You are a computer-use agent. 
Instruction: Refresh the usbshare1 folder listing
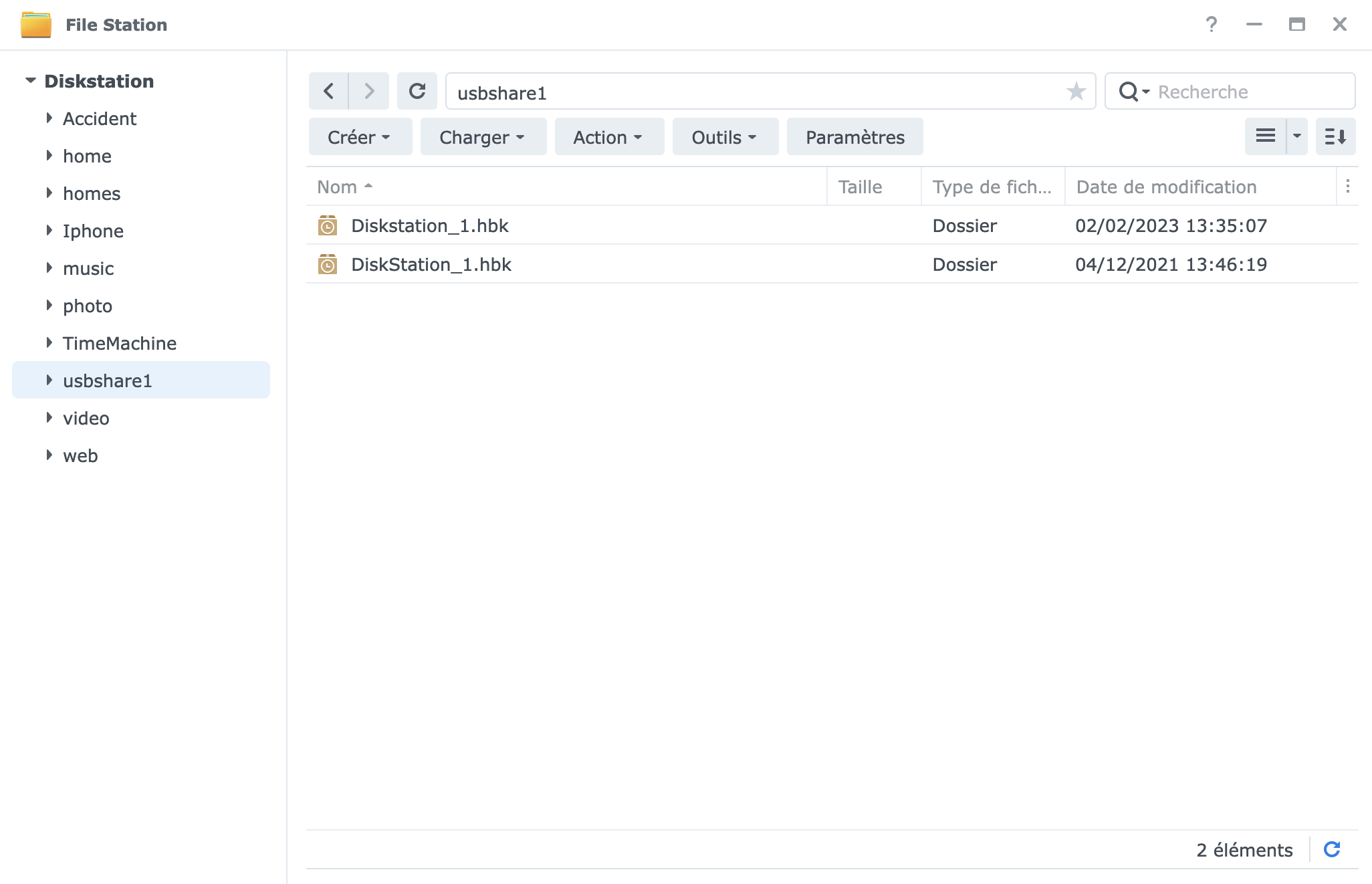point(417,91)
